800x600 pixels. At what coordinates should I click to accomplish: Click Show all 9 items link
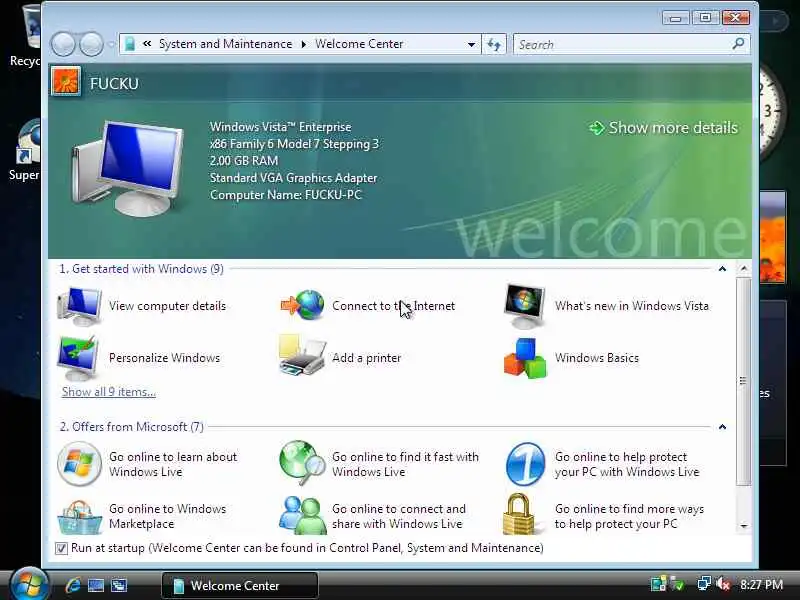tap(109, 392)
